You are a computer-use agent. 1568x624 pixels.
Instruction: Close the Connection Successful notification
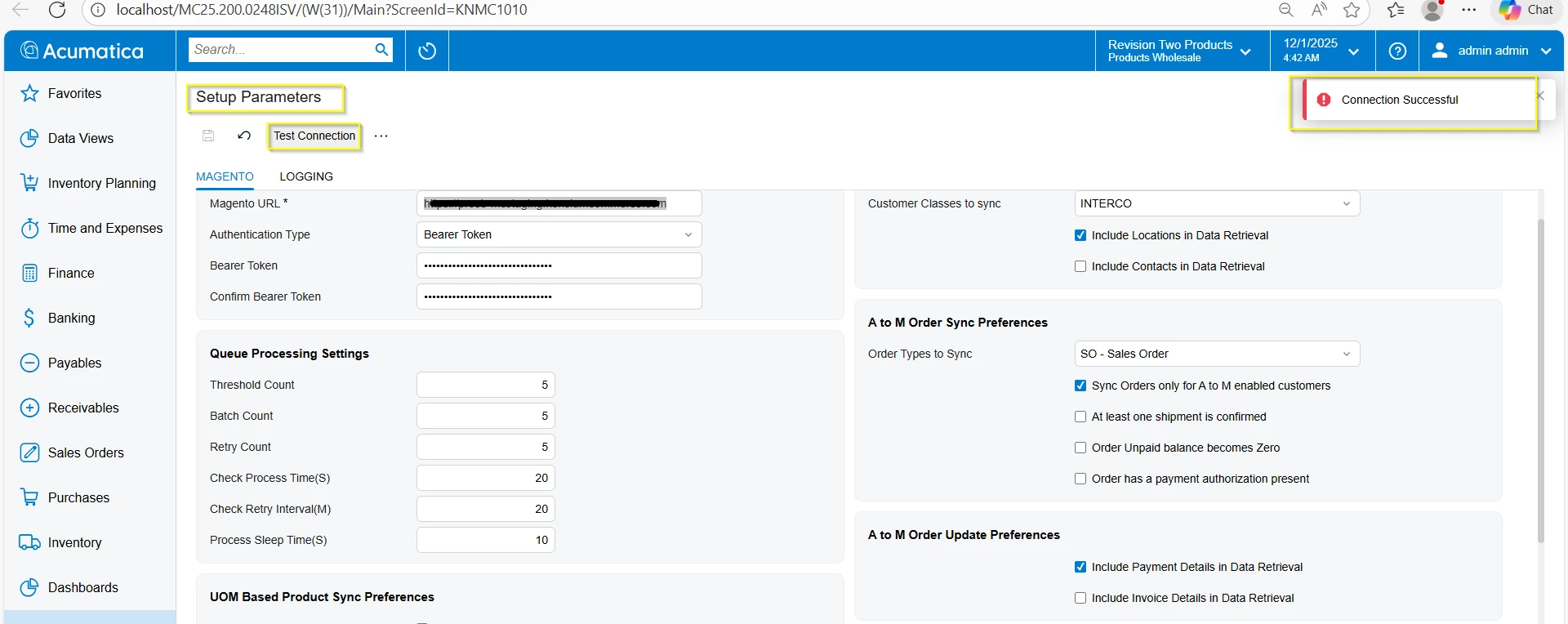(x=1539, y=96)
